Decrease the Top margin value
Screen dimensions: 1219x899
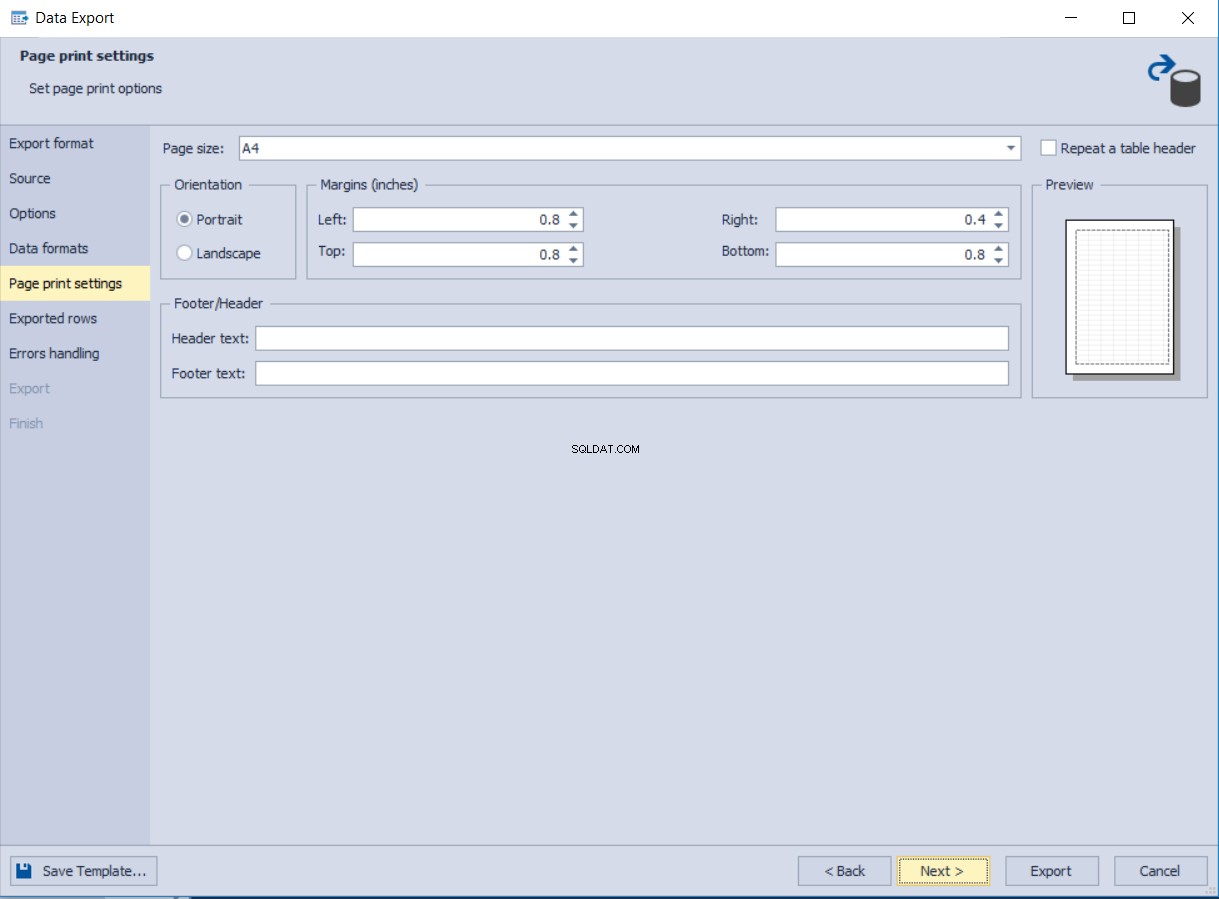pyautogui.click(x=574, y=261)
